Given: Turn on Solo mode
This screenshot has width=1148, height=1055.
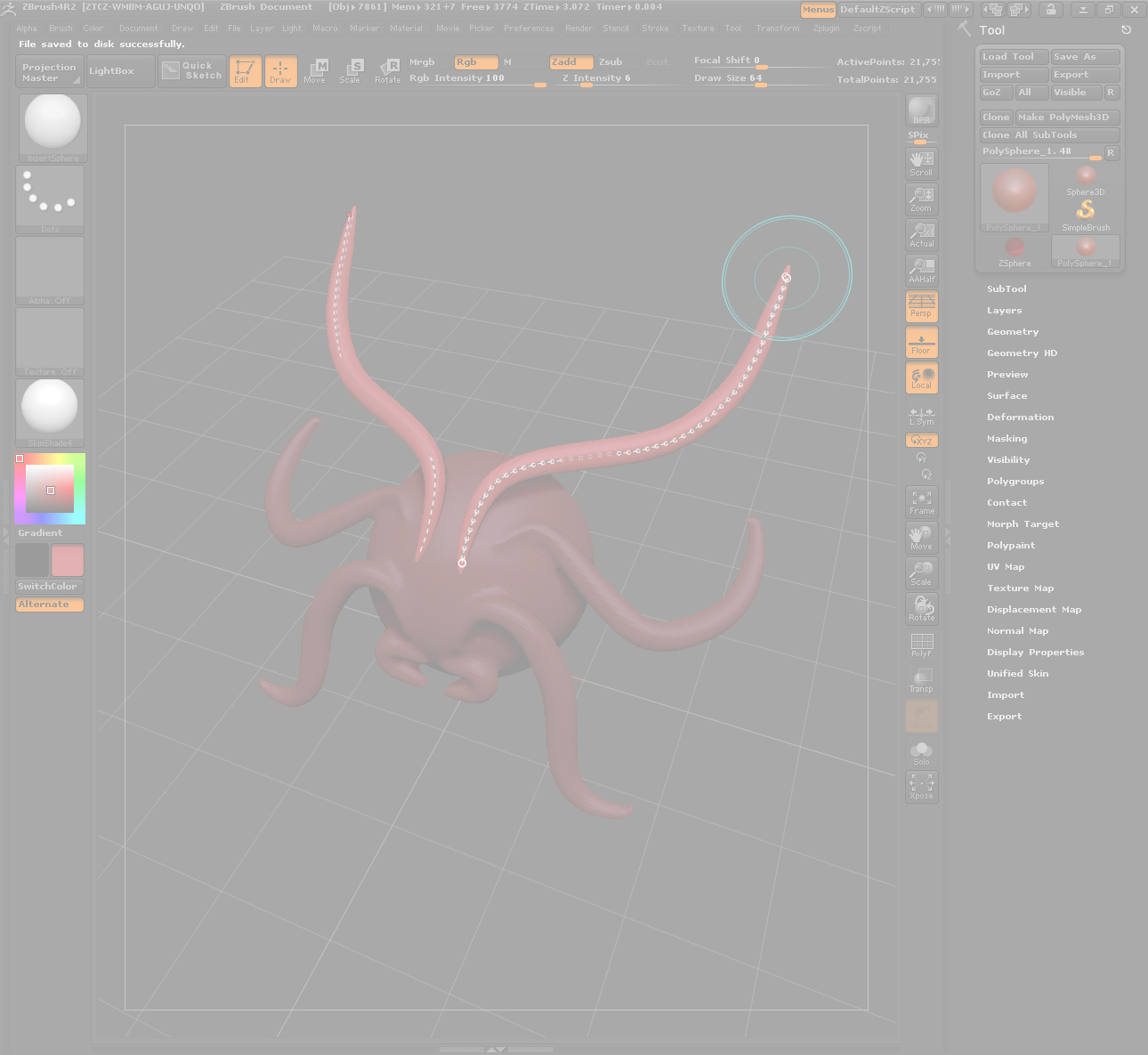Looking at the screenshot, I should pyautogui.click(x=922, y=753).
